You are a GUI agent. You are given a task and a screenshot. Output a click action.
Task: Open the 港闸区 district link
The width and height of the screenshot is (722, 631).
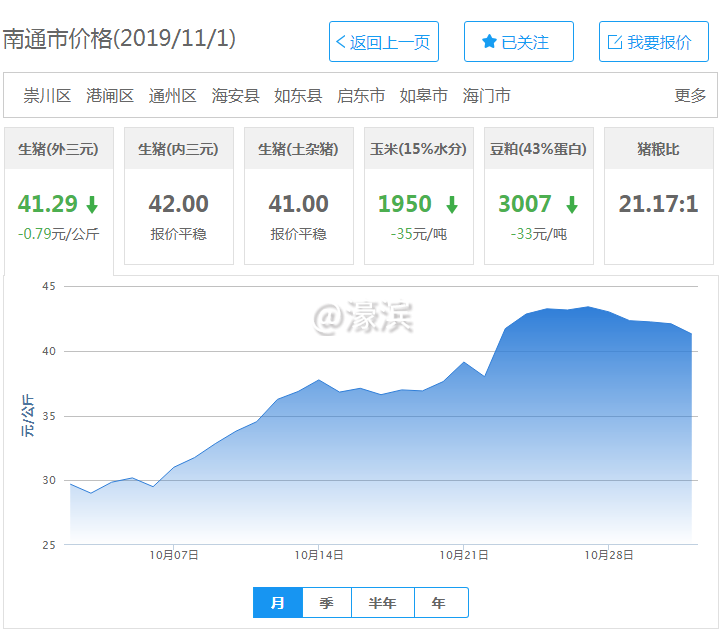(110, 96)
